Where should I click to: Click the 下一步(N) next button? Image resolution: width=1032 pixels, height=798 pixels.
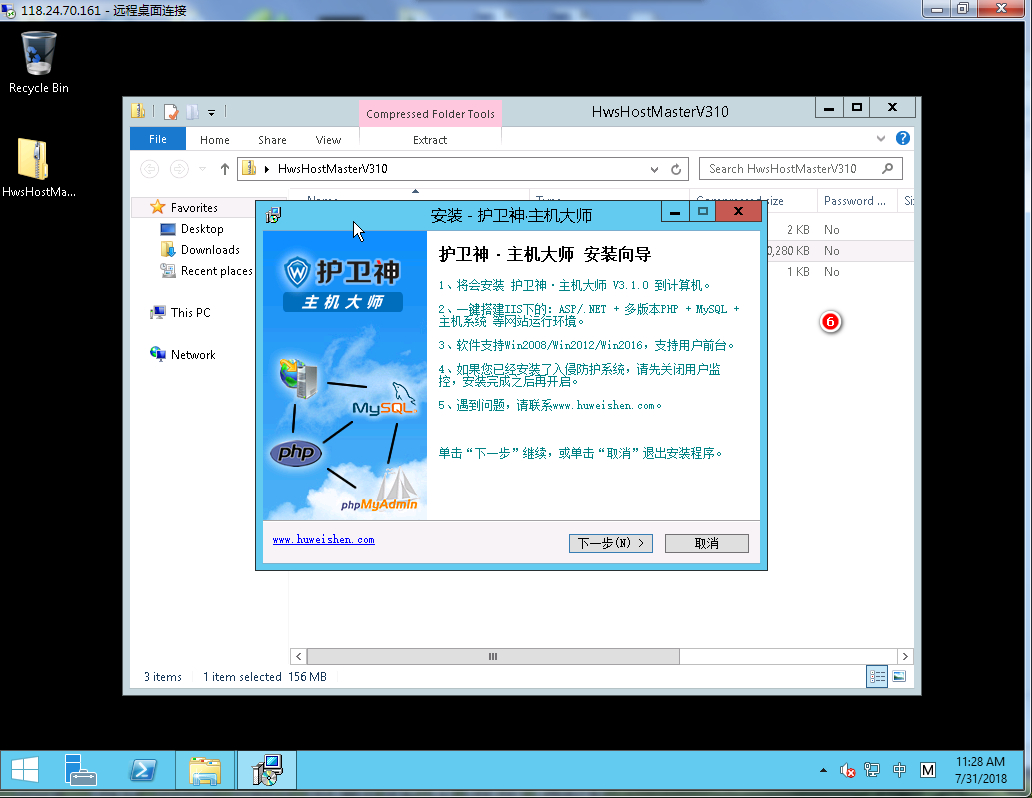pyautogui.click(x=610, y=543)
